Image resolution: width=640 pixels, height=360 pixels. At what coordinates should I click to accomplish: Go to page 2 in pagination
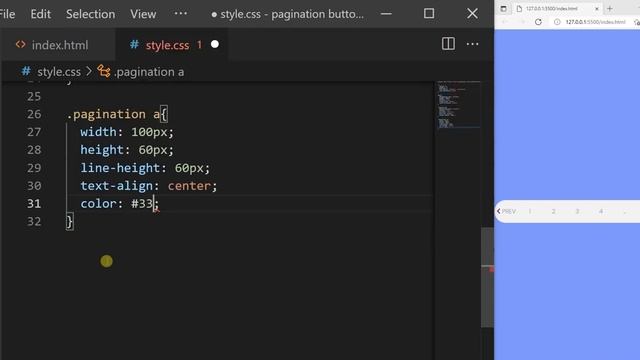pyautogui.click(x=553, y=211)
